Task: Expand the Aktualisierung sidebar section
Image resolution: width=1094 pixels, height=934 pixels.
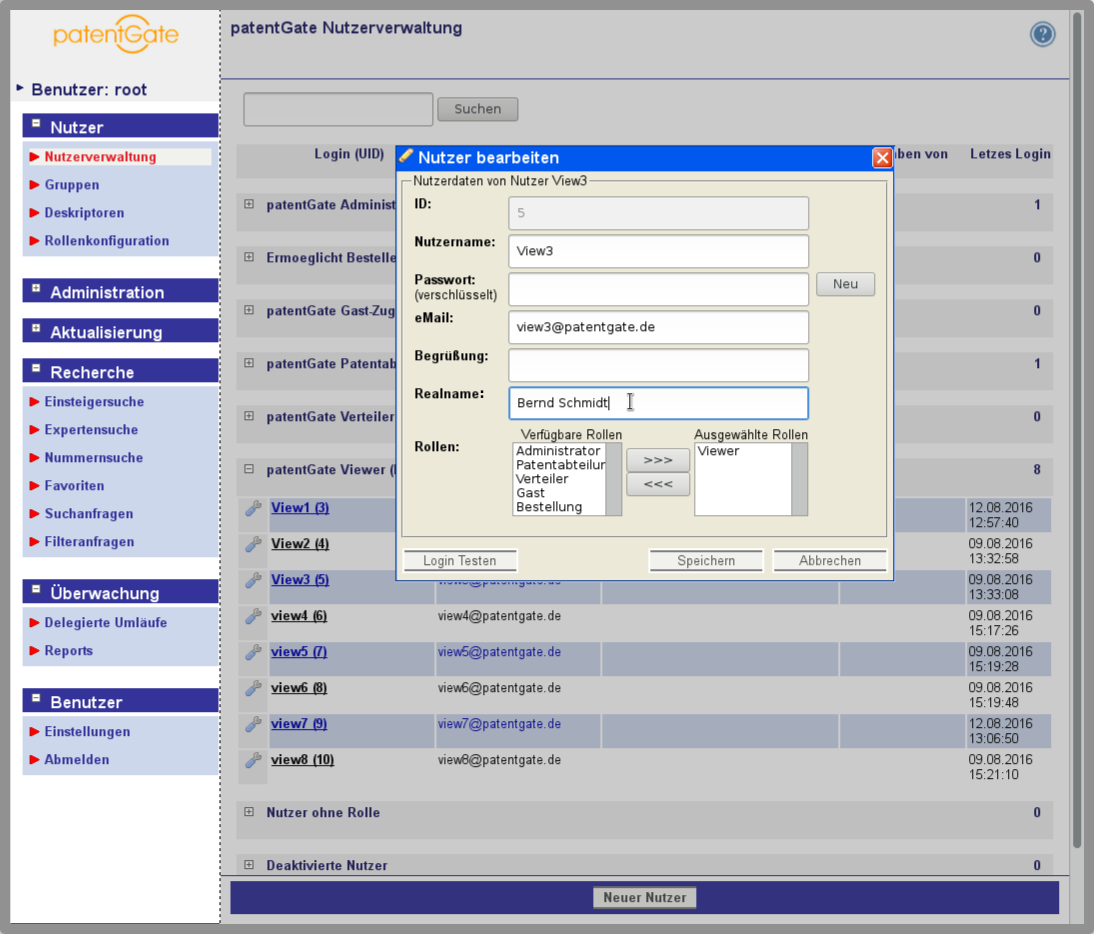Action: coord(36,328)
